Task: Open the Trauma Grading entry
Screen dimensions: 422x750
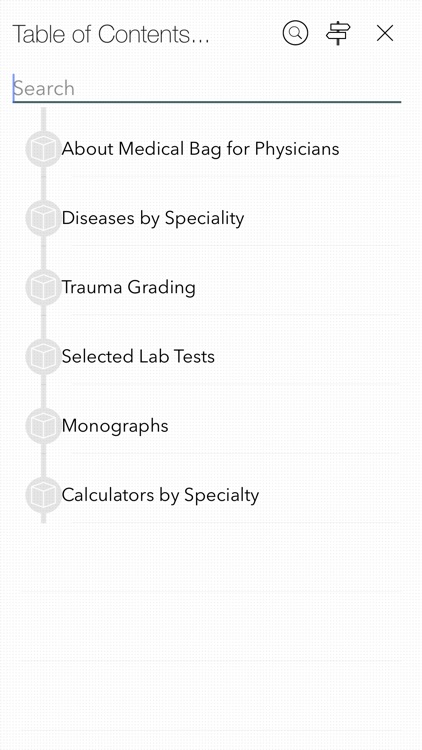Action: [x=129, y=287]
